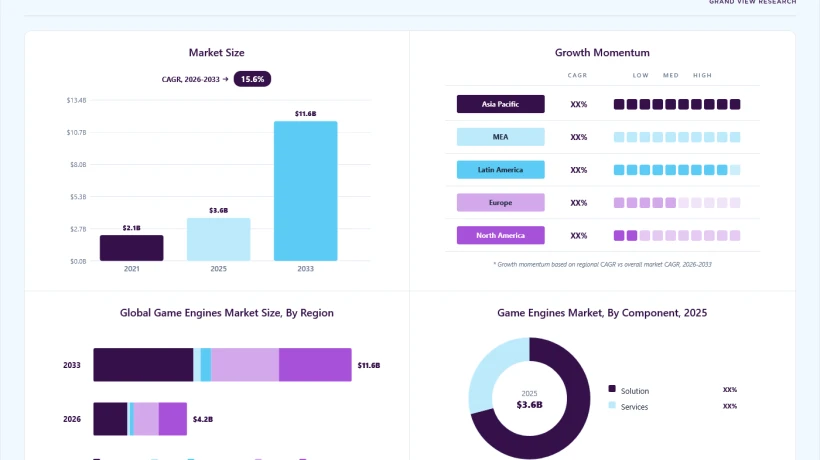
Task: Click the HIGH momentum column header
Action: click(x=702, y=75)
